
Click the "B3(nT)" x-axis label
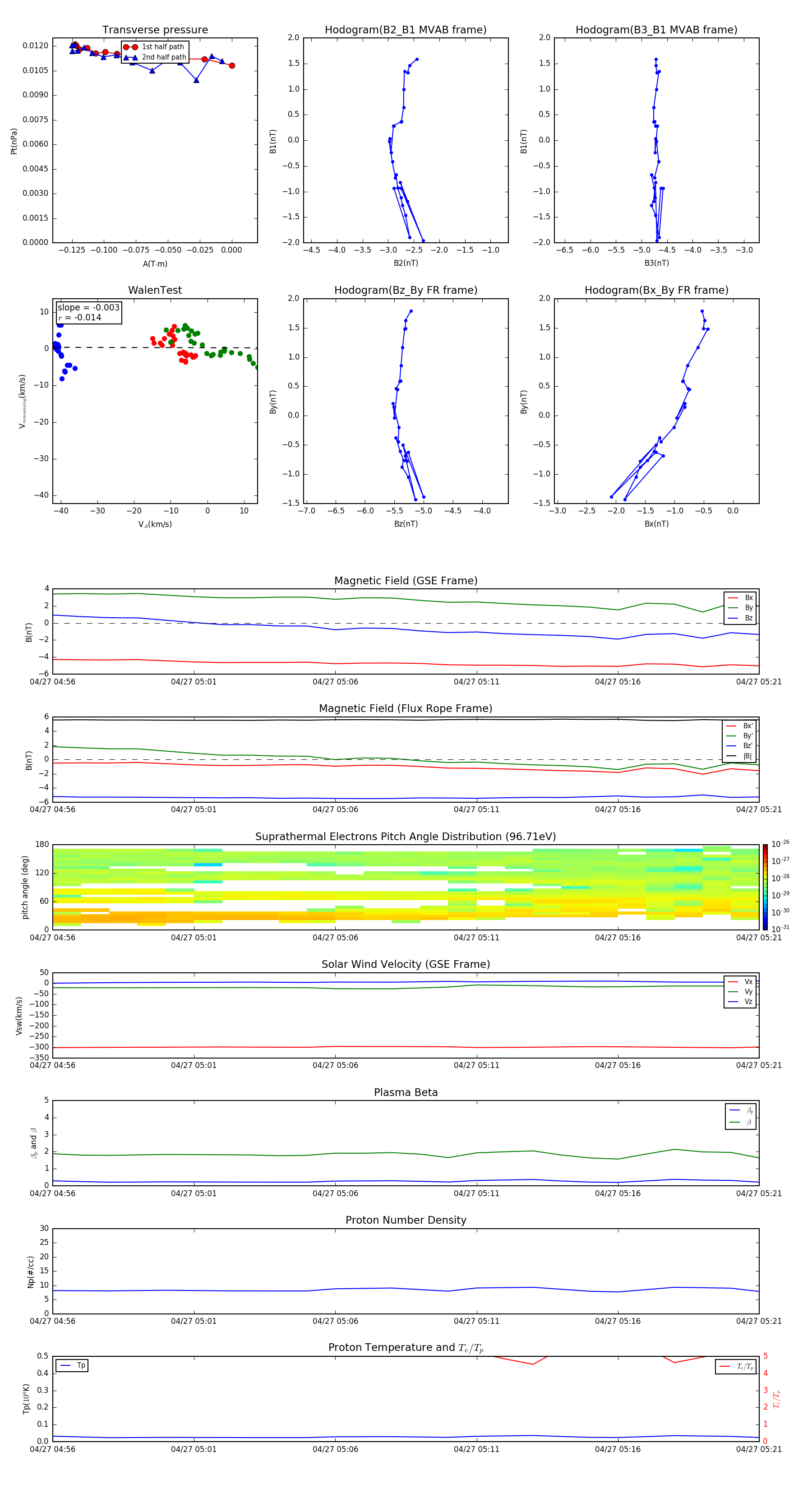point(656,264)
